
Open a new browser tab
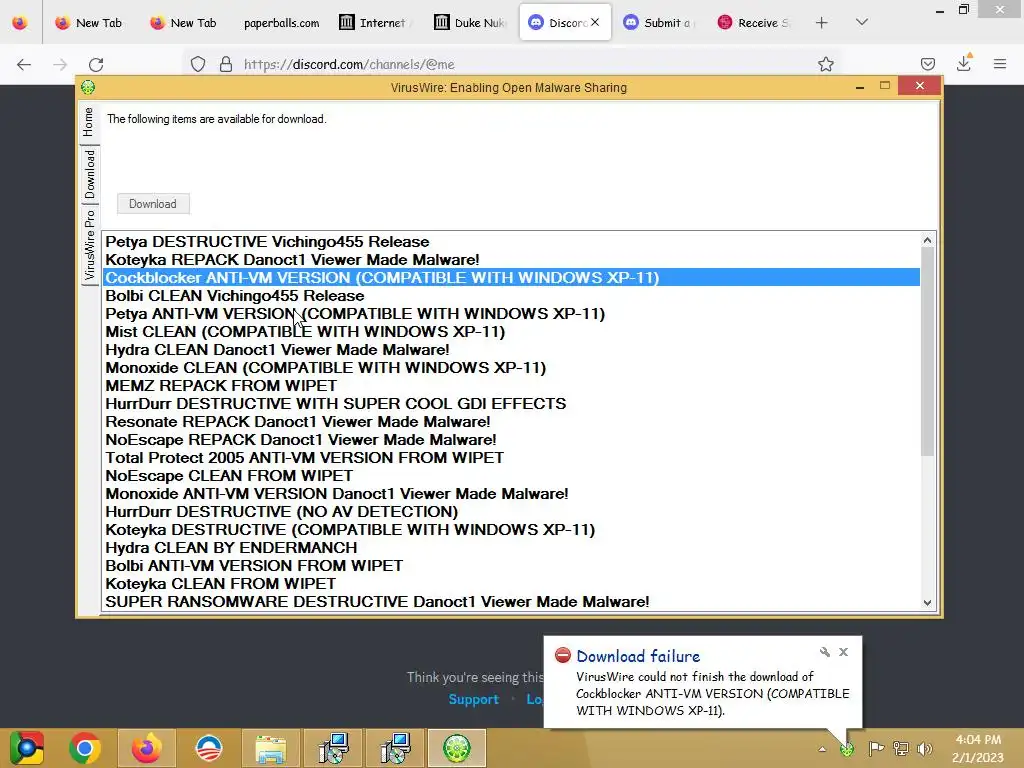pos(822,23)
